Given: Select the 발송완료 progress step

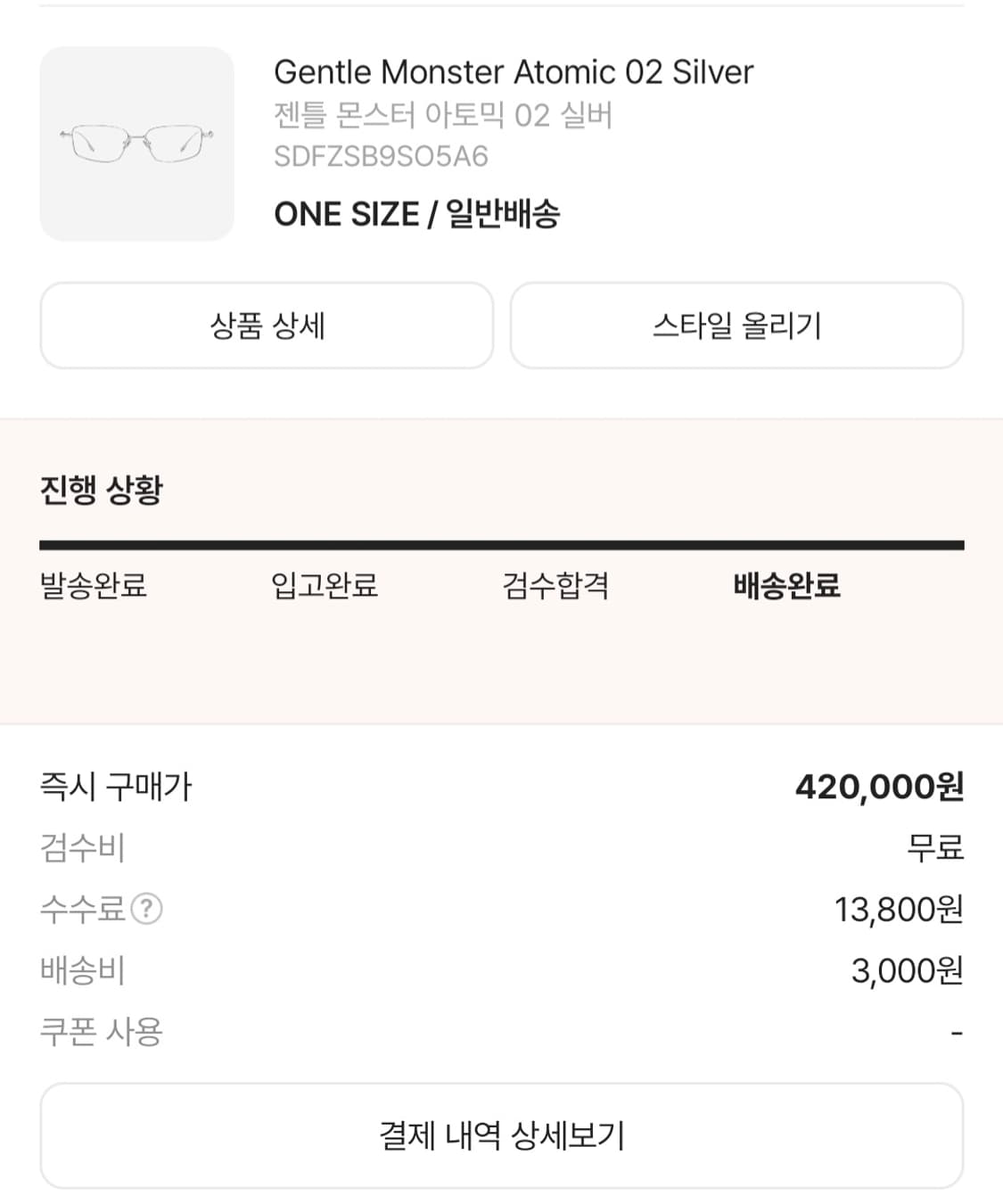Looking at the screenshot, I should coord(94,586).
